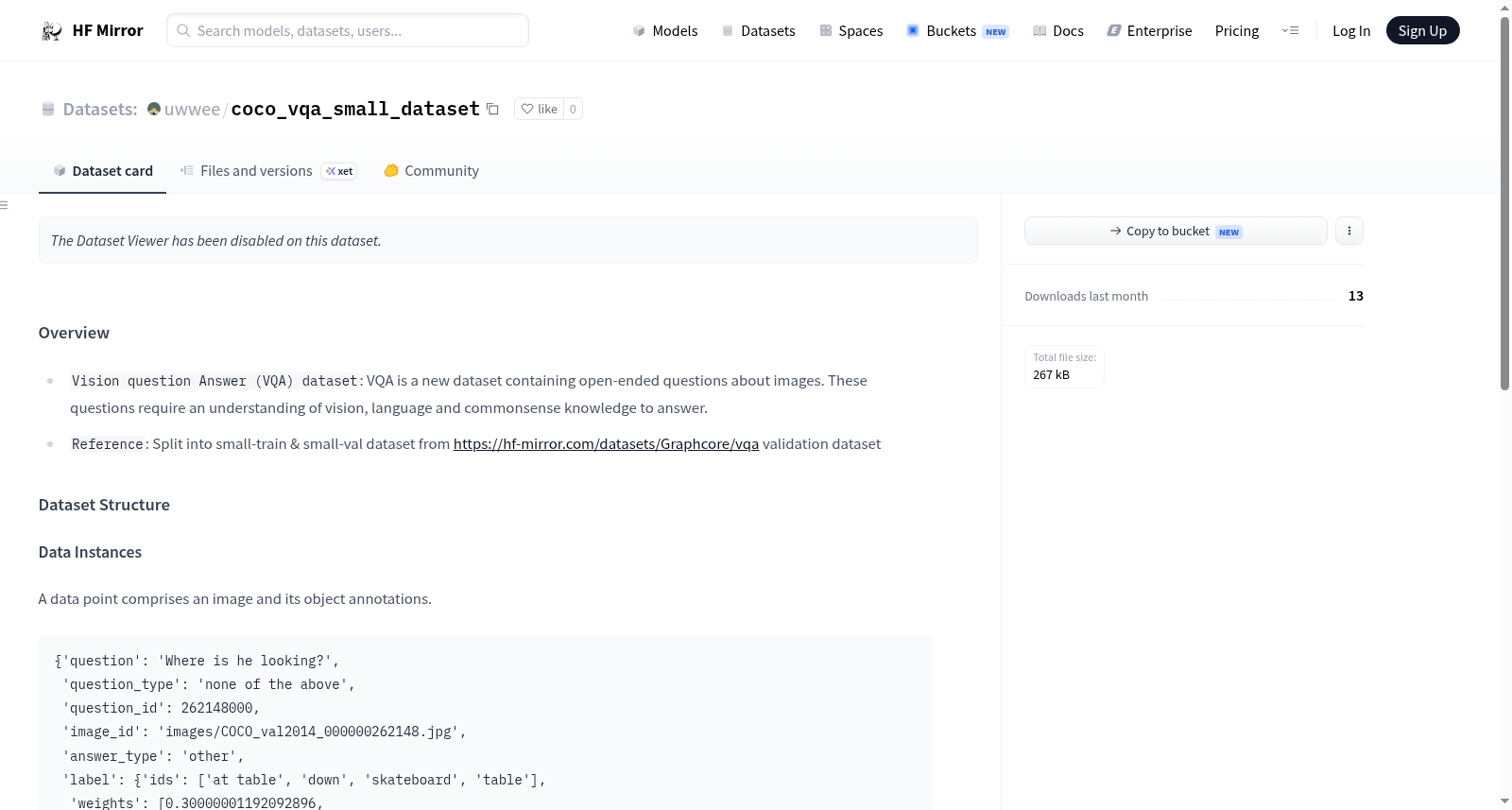Viewport: 1512px width, 810px height.
Task: Open Buckets in the navigation bar
Action: [x=957, y=30]
